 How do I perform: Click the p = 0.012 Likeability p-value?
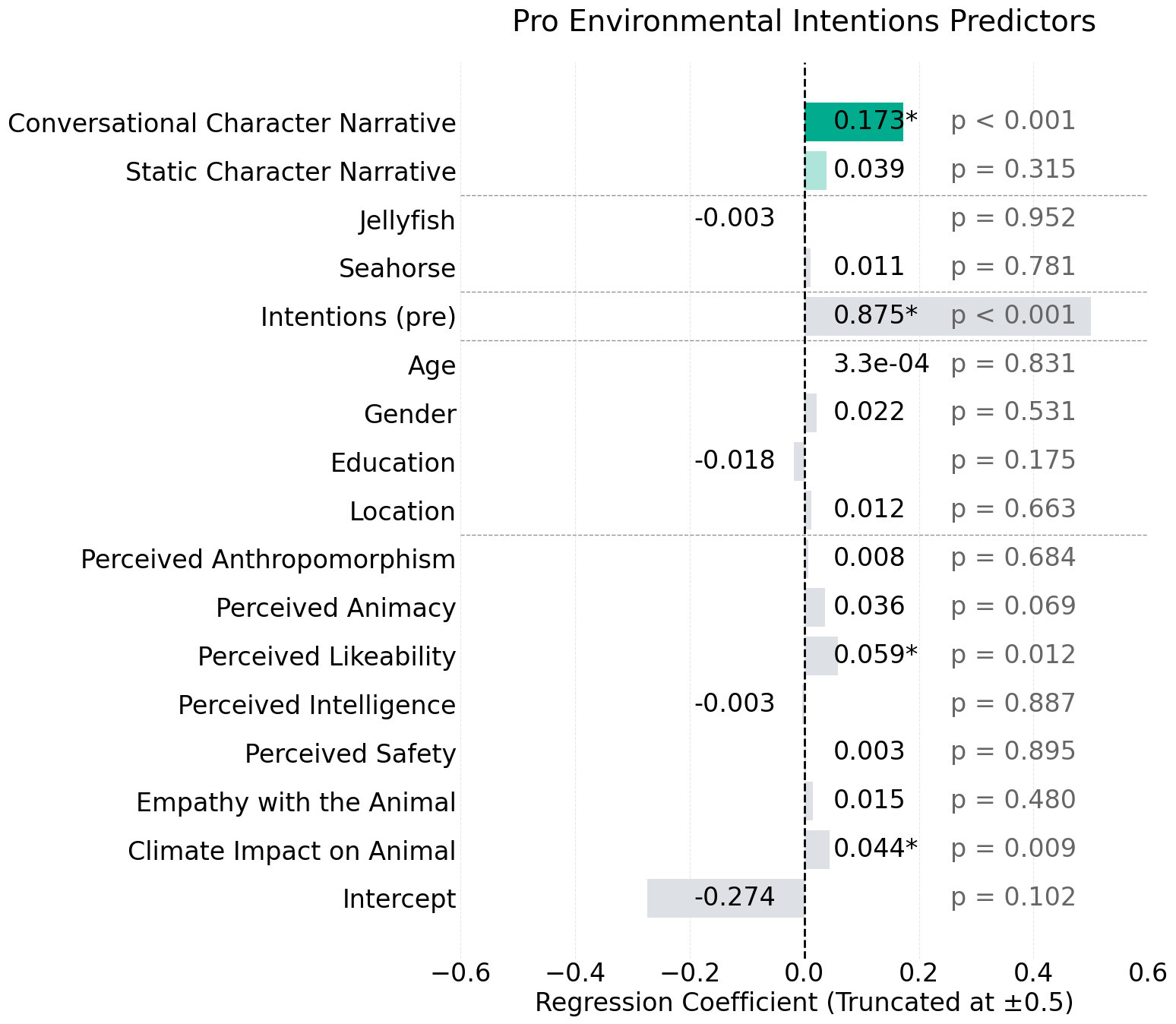click(1013, 655)
